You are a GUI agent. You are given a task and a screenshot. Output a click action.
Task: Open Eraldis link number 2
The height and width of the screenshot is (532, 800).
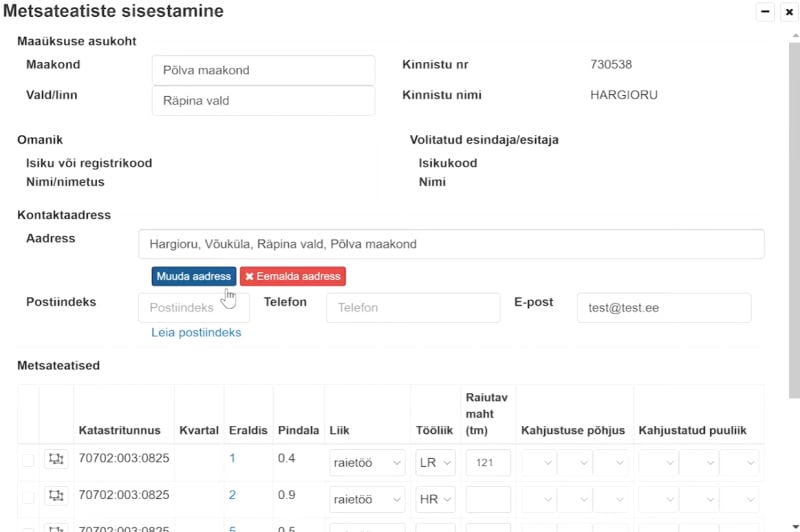coord(232,495)
